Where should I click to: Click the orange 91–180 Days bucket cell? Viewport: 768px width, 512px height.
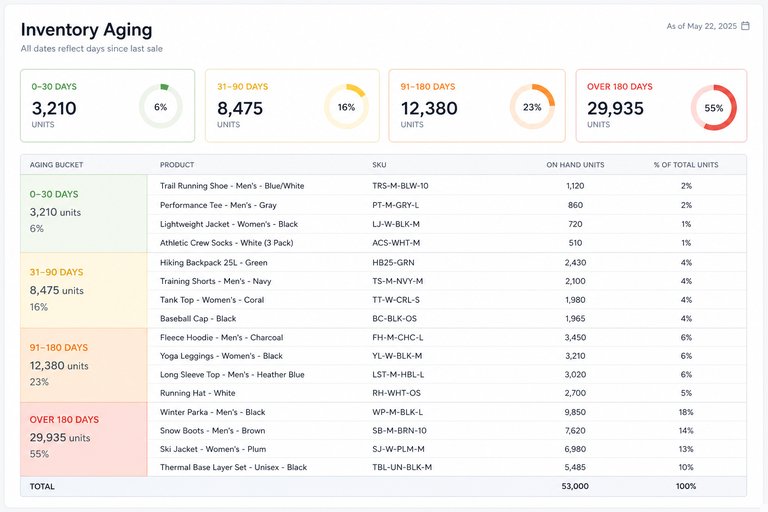tap(84, 365)
